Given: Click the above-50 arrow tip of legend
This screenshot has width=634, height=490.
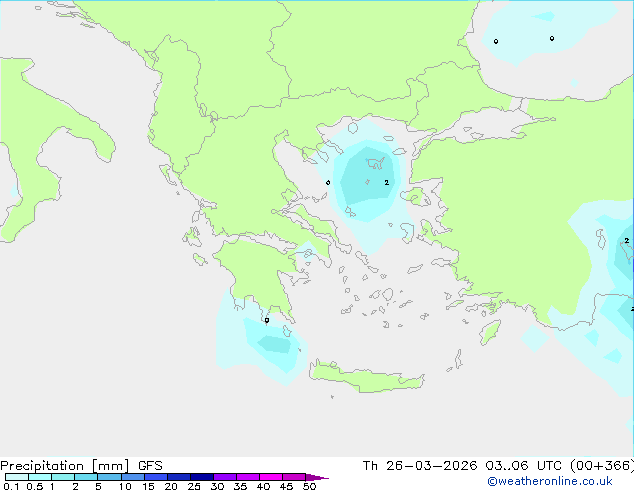Looking at the screenshot, I should click(317, 477).
